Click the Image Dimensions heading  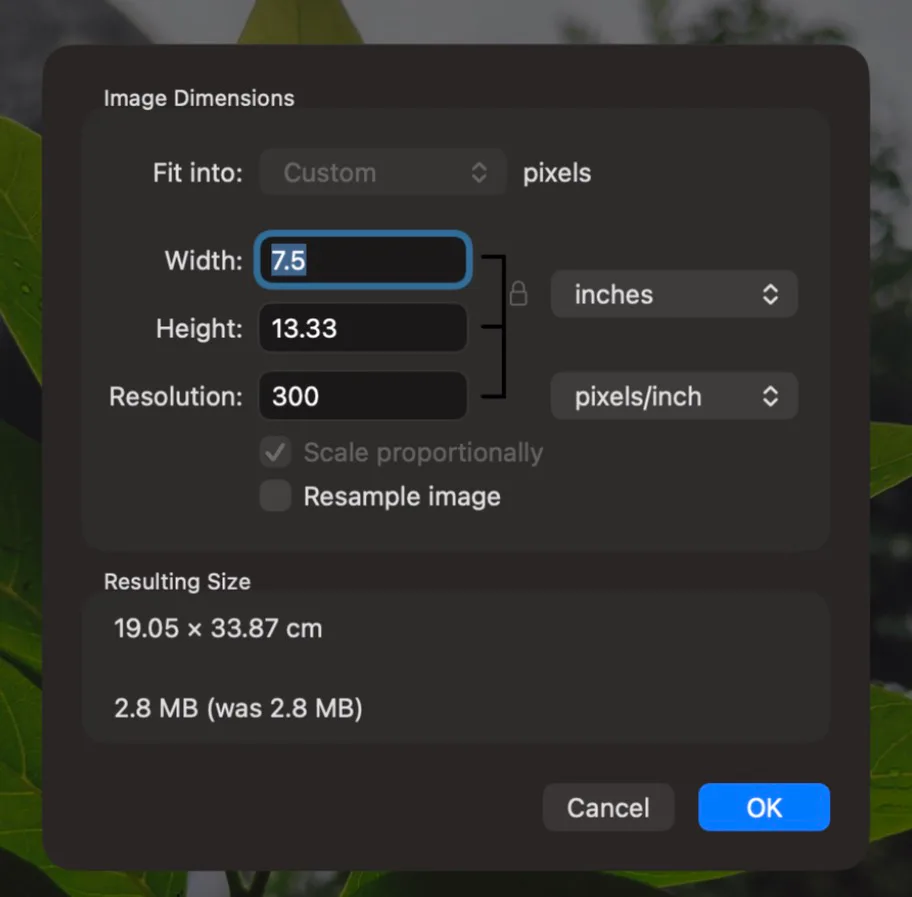point(200,98)
